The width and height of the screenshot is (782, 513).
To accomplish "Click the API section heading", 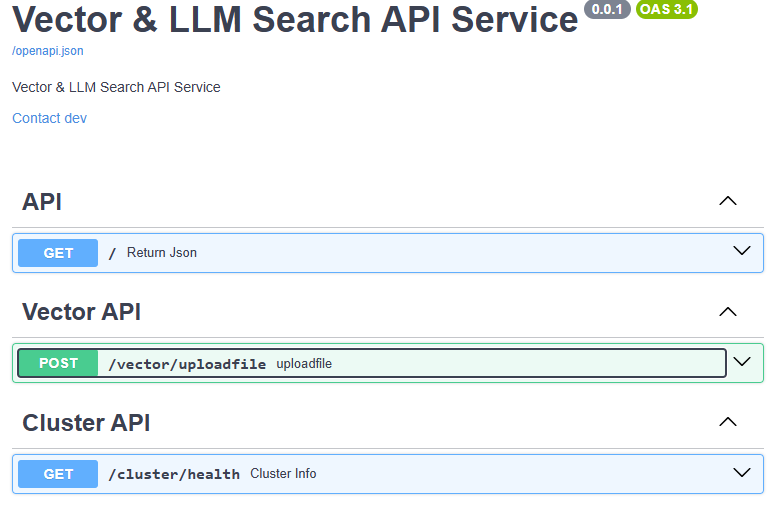I will pos(42,202).
